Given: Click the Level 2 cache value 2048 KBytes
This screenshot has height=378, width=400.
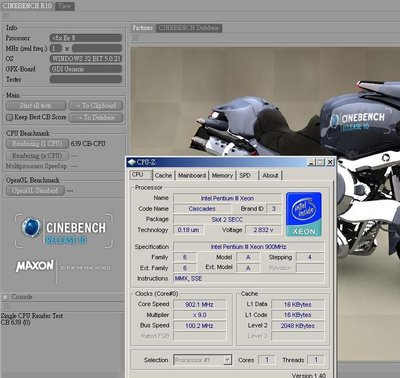Looking at the screenshot, I should [x=297, y=326].
